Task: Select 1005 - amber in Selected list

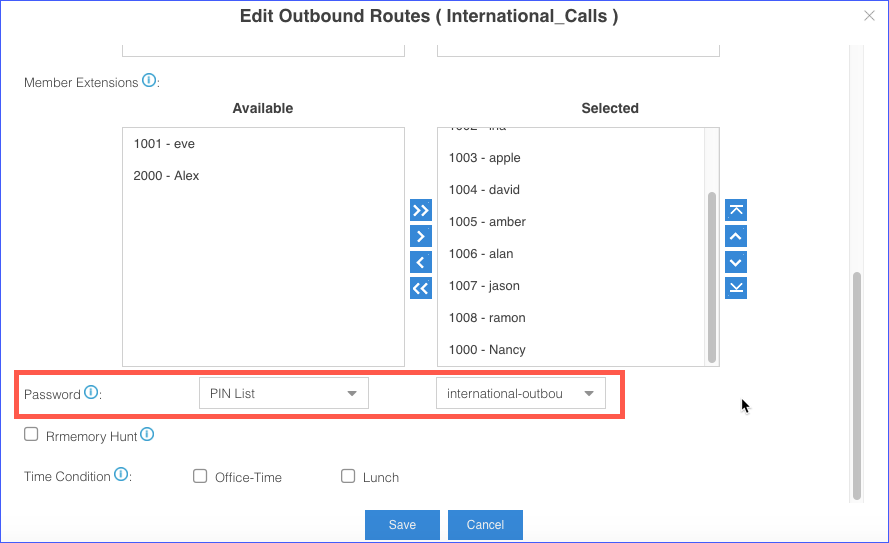Action: (x=487, y=222)
